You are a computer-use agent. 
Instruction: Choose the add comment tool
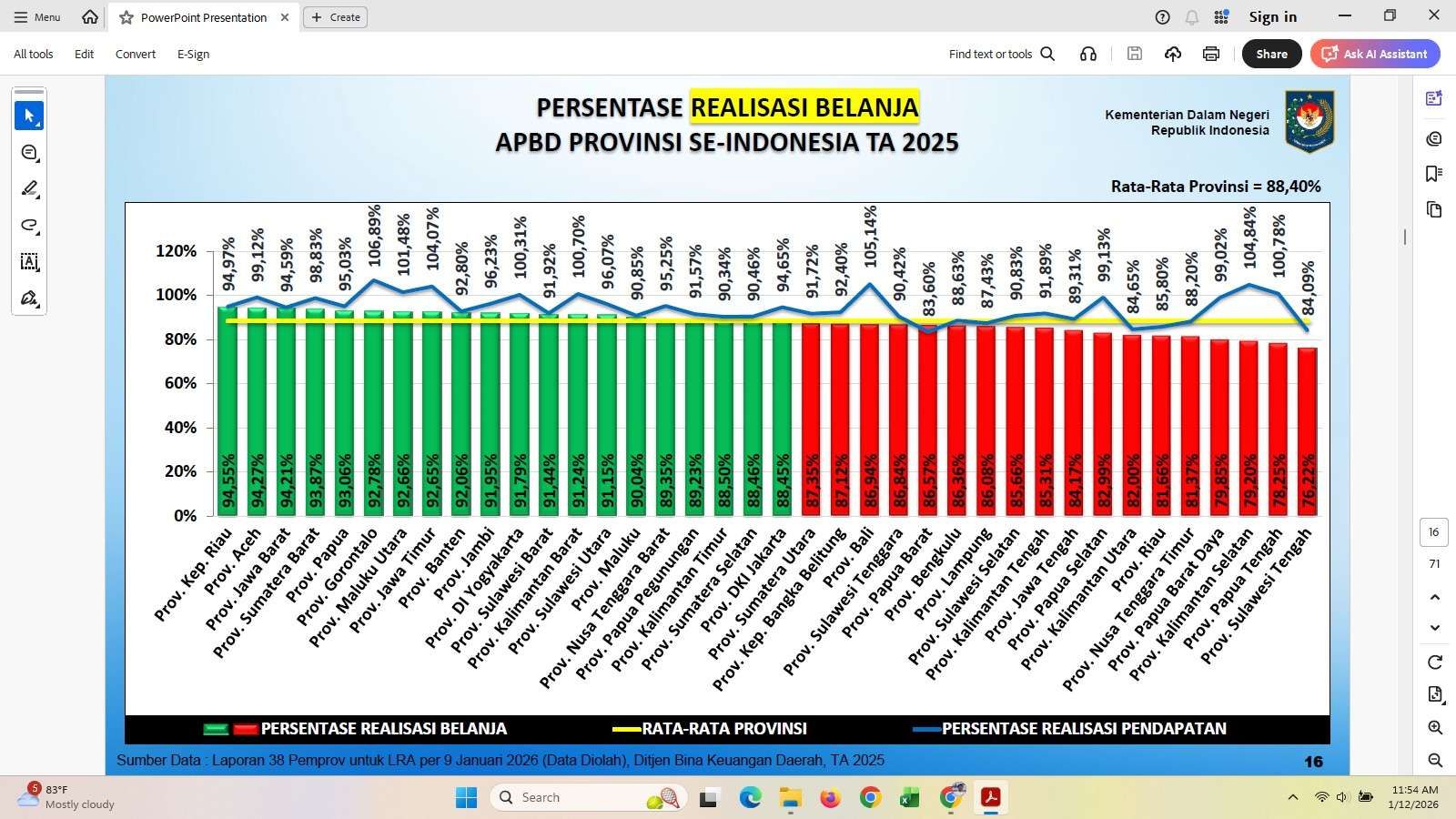(29, 153)
